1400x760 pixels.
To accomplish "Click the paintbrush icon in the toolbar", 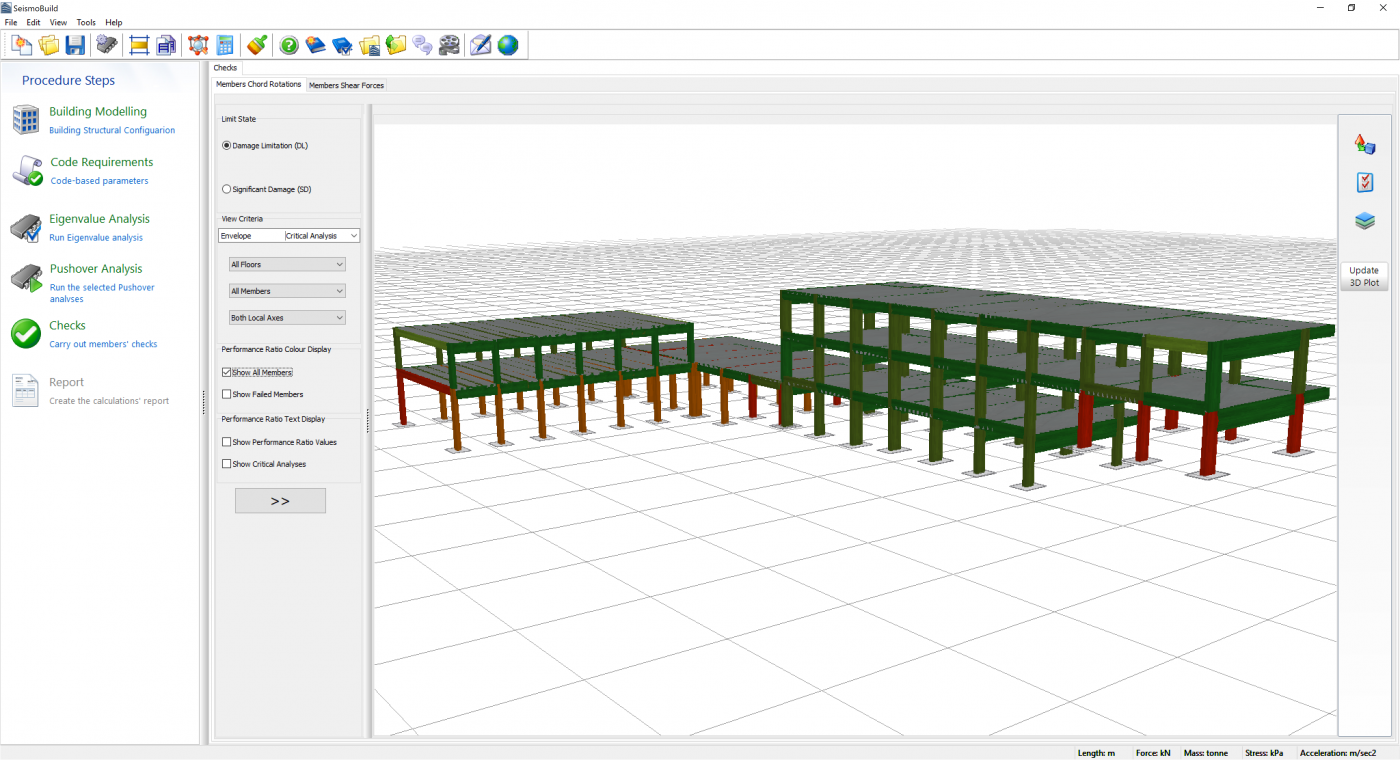I will pyautogui.click(x=257, y=45).
